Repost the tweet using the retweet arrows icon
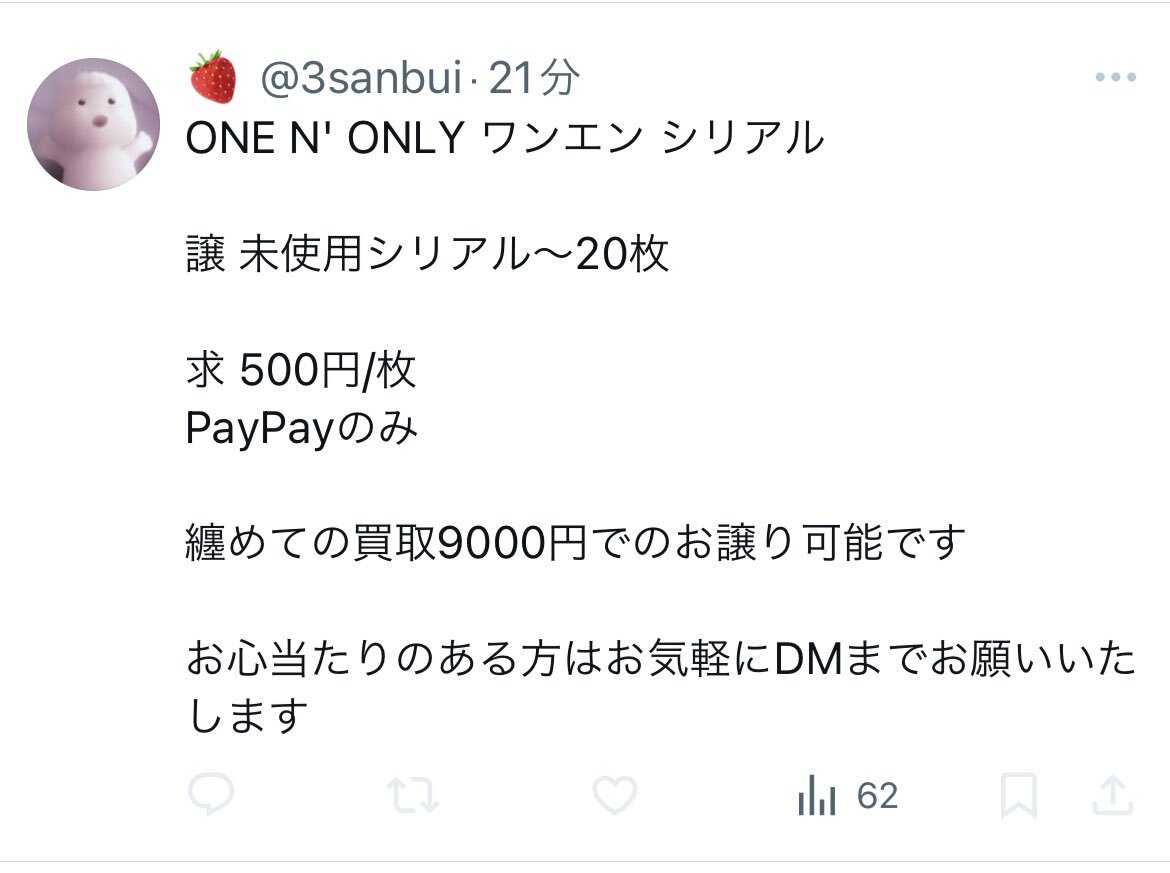The image size is (1170, 873). 413,795
